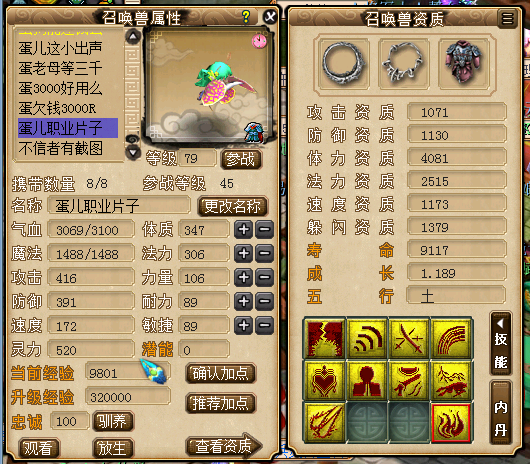Click the 确认加点 button
530x464 pixels.
(221, 373)
